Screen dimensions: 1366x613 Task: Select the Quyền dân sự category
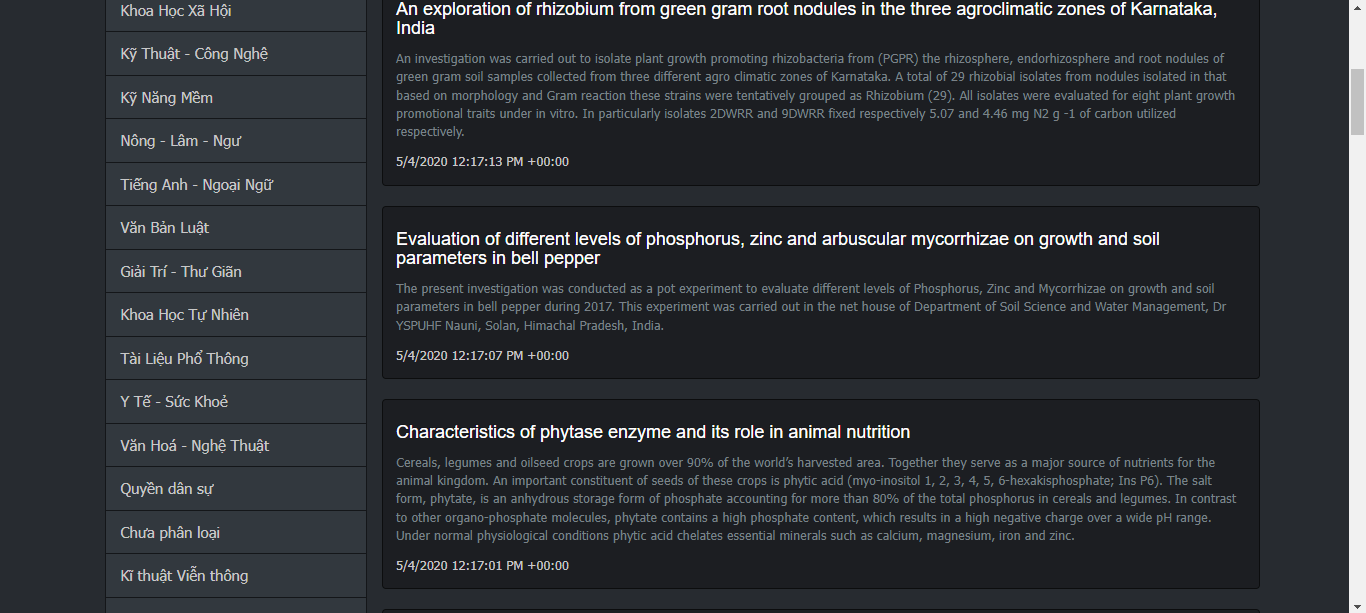point(236,489)
